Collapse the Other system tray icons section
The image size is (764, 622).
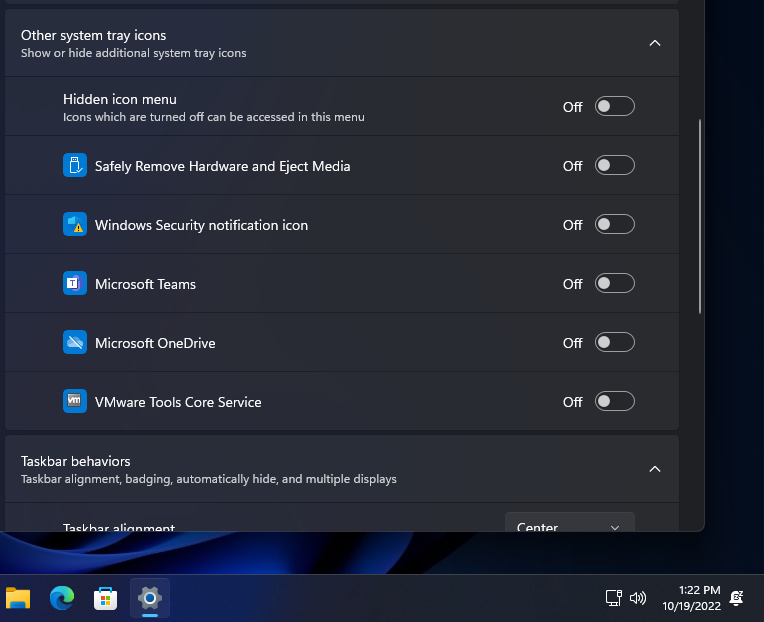(655, 43)
